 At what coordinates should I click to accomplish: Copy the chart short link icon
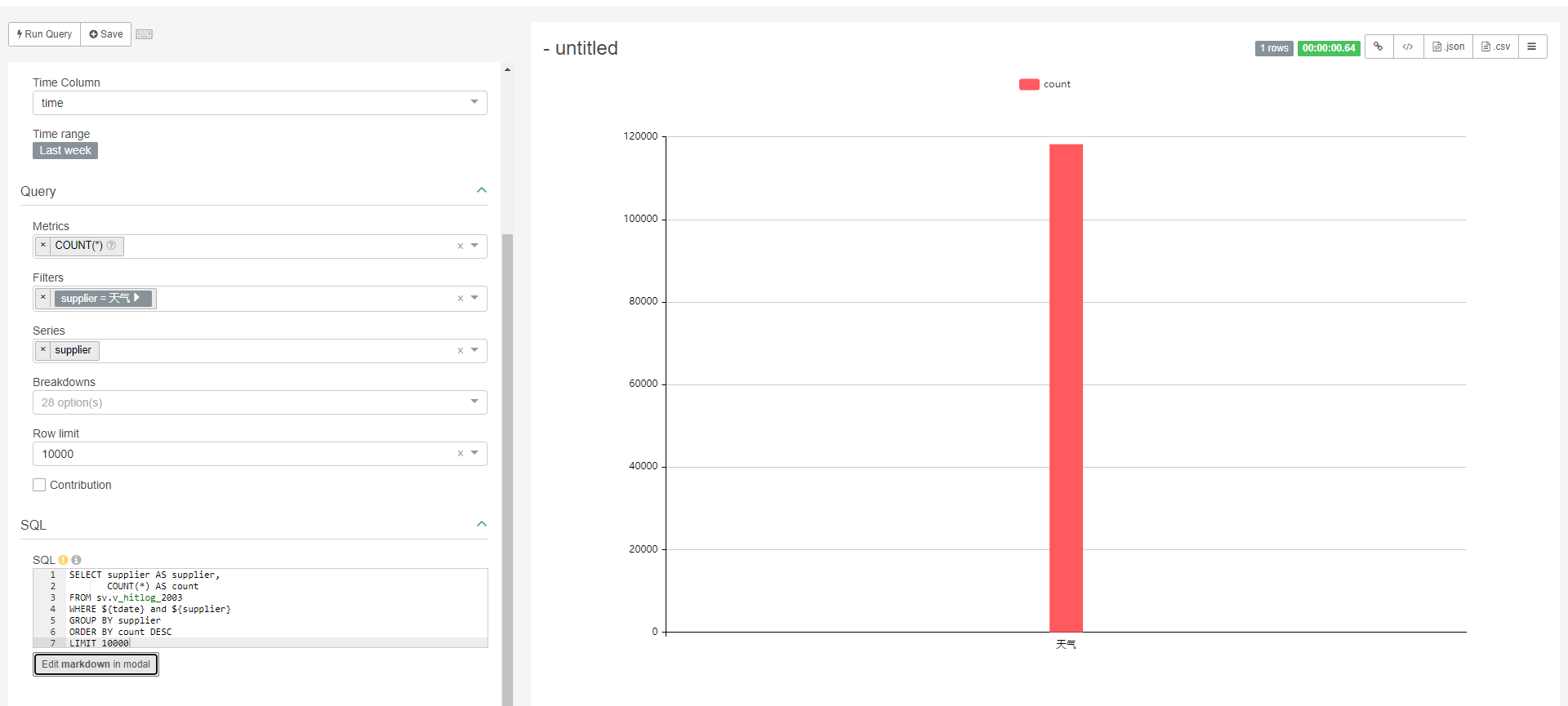tap(1379, 47)
